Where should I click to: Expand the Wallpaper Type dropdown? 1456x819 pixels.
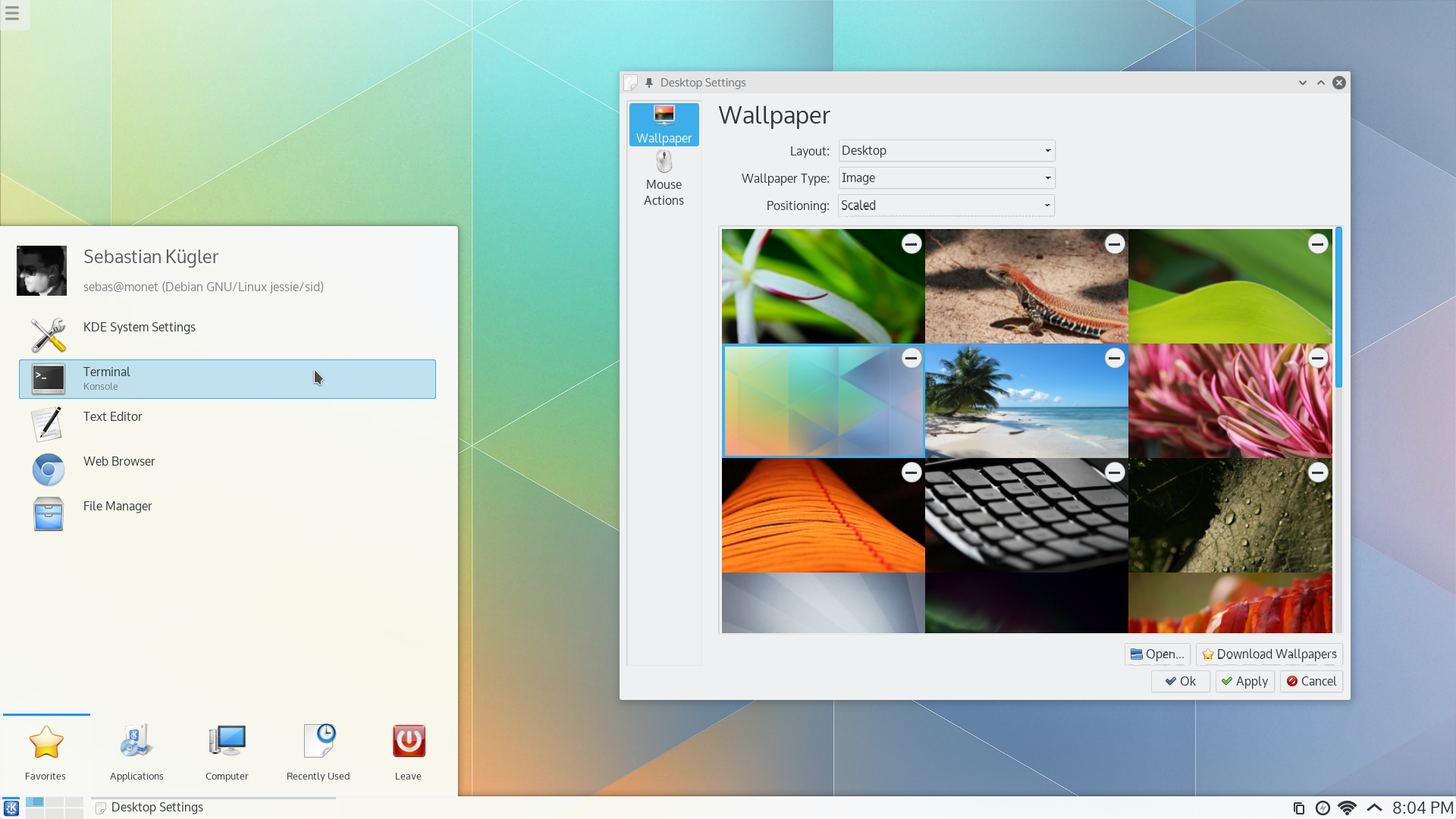(x=945, y=177)
